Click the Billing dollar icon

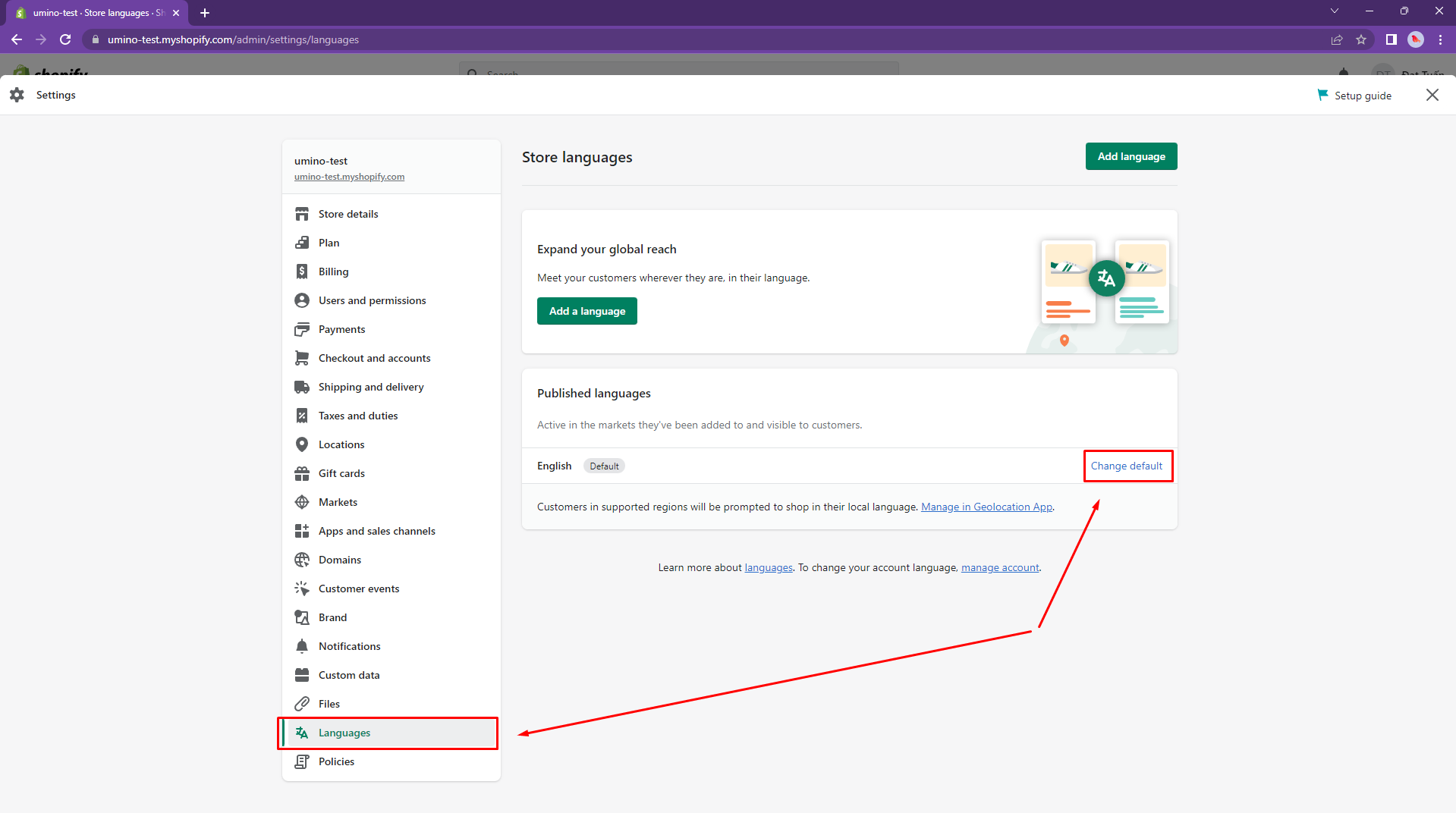click(x=302, y=272)
